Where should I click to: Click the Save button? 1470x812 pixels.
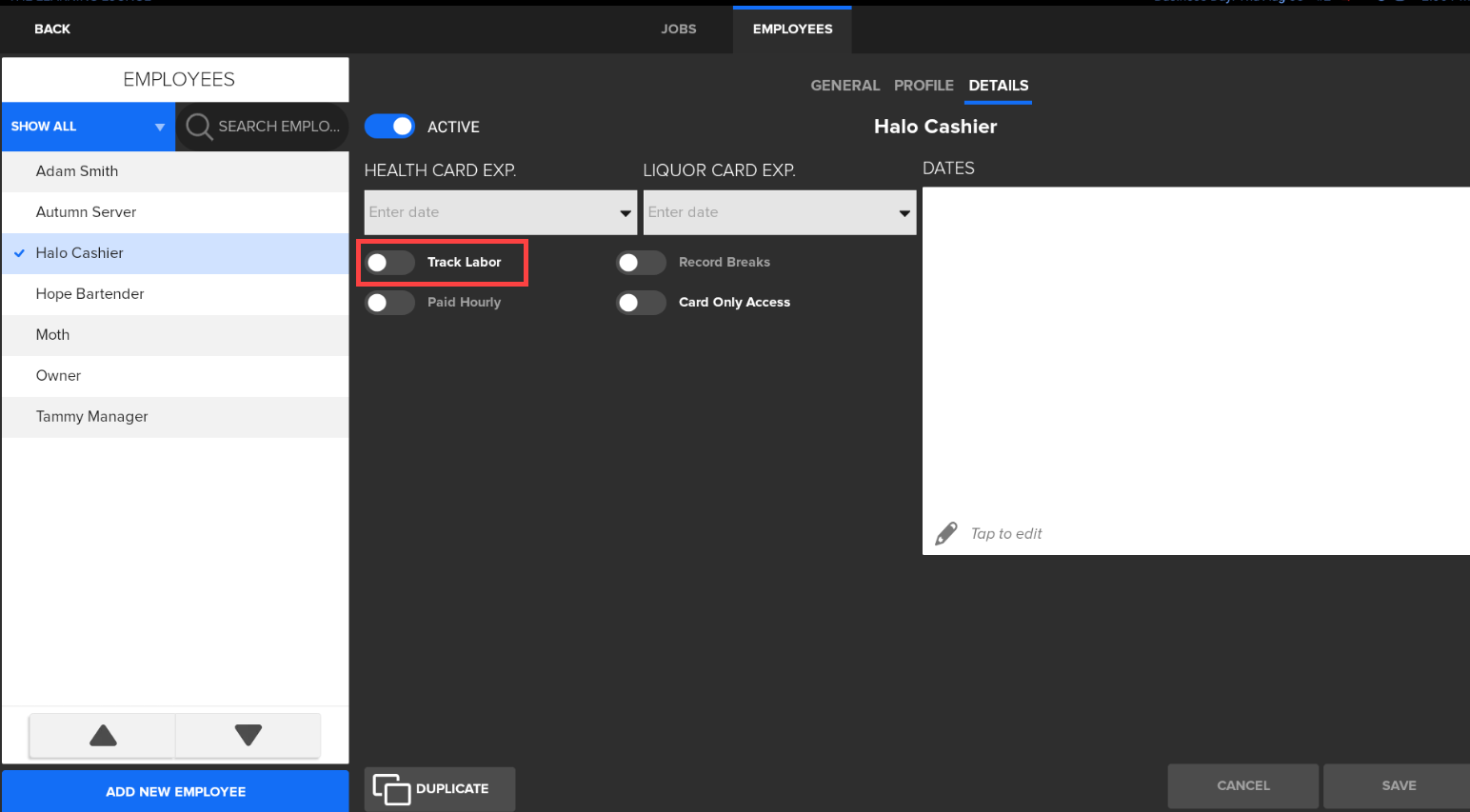[x=1398, y=786]
